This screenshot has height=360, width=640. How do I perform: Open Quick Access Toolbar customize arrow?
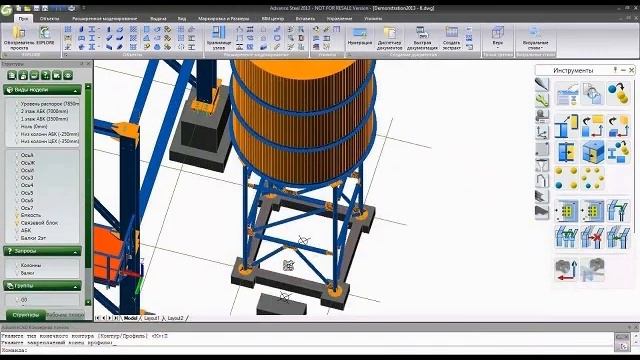84,8
